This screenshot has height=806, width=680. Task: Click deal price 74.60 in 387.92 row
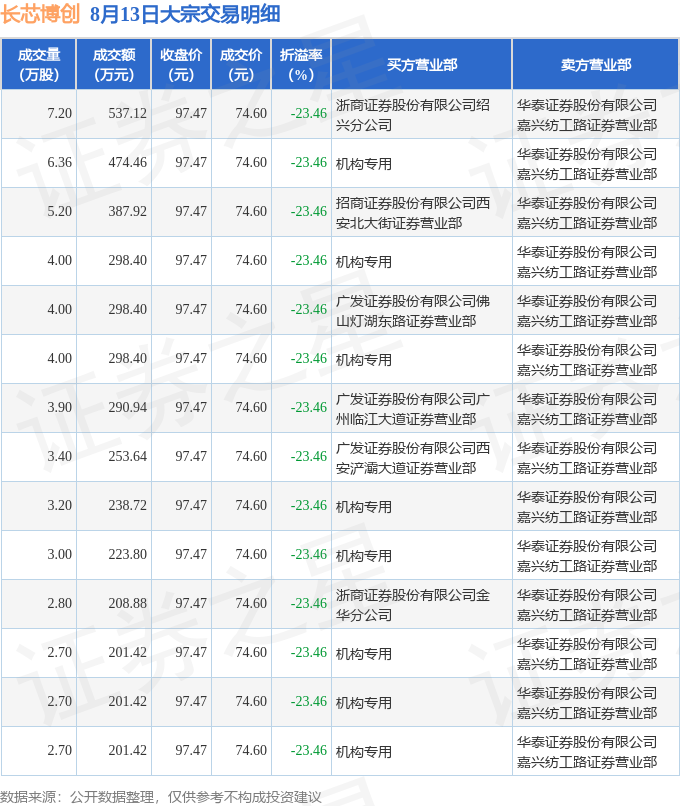251,211
